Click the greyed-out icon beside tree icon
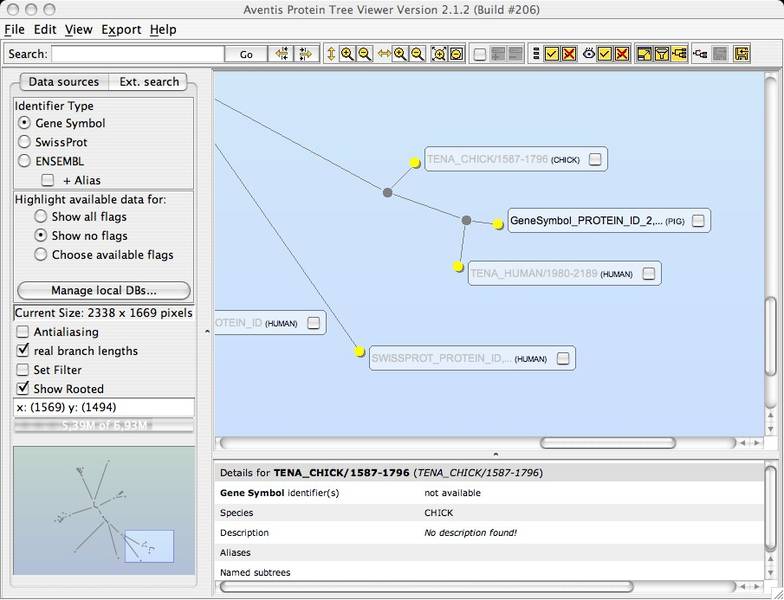This screenshot has height=600, width=784. click(x=720, y=54)
